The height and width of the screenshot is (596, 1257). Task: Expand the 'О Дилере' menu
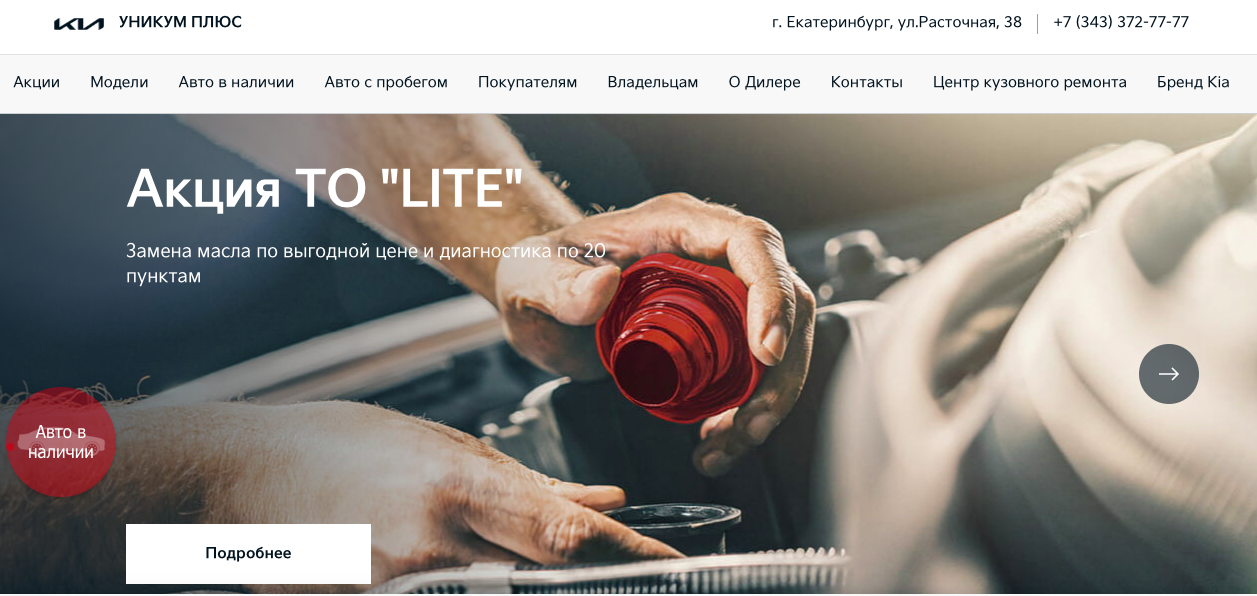765,82
